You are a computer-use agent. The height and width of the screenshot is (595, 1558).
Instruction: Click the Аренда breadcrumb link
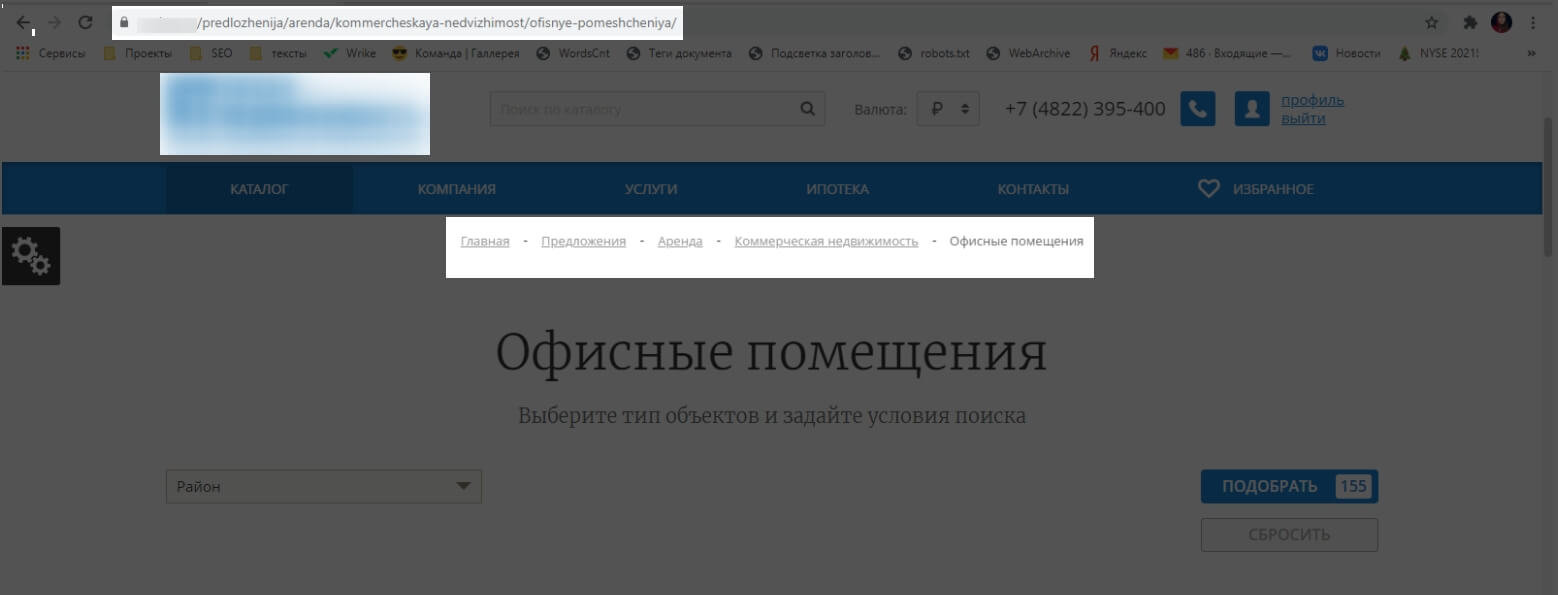pyautogui.click(x=680, y=241)
